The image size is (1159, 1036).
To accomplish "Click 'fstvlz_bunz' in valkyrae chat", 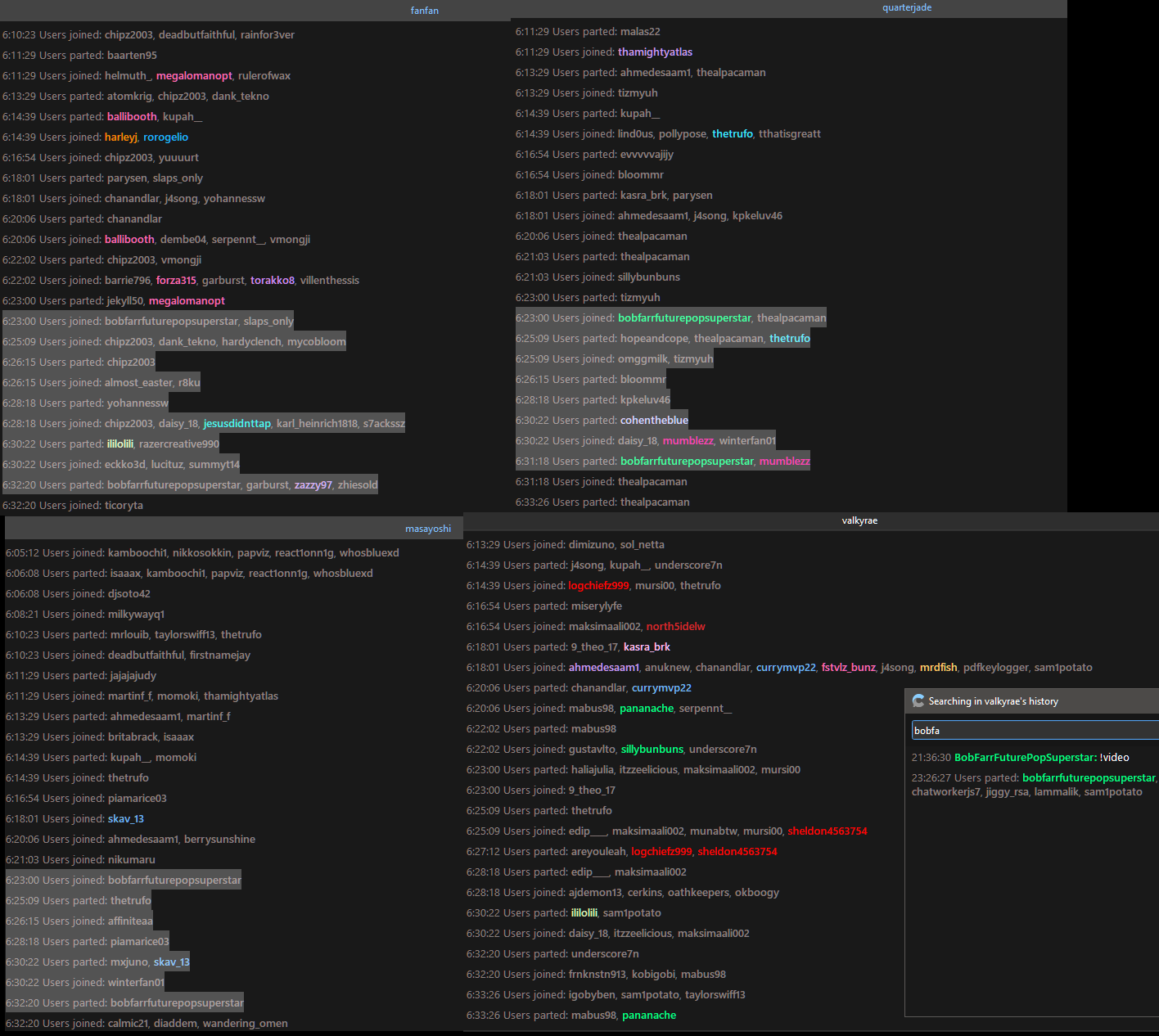I will point(849,668).
